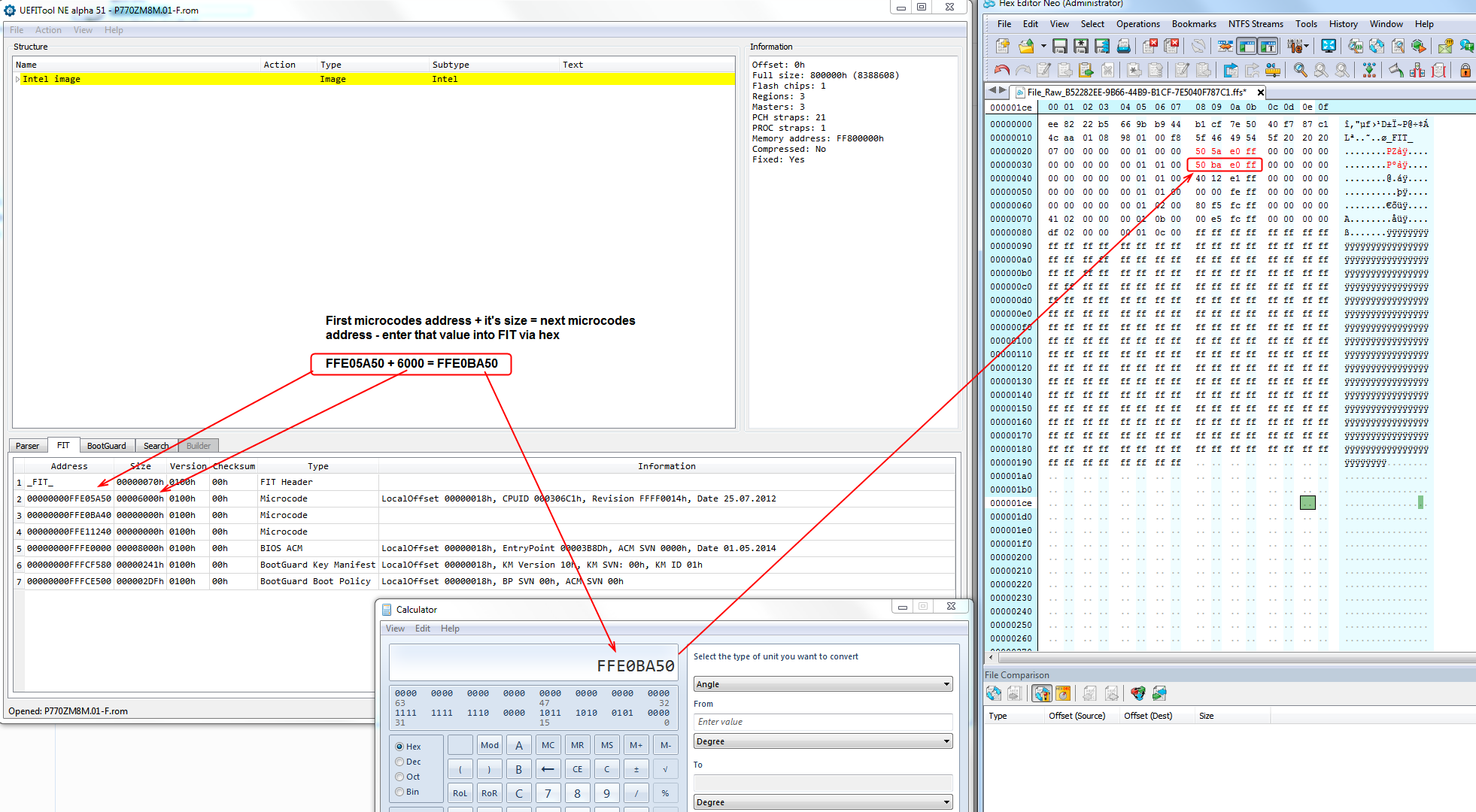
Task: Click the horizontal scrollbar left arrow in hex view
Action: point(991,657)
